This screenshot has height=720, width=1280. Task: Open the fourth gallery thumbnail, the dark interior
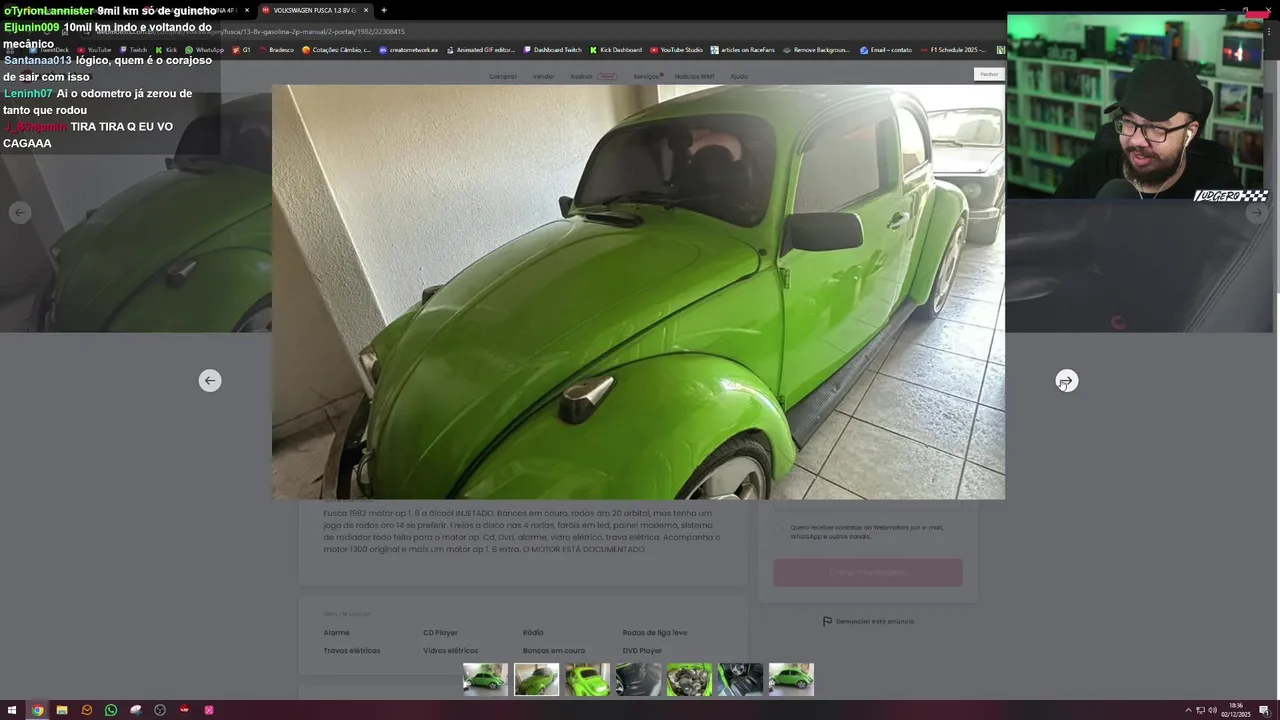coord(638,679)
